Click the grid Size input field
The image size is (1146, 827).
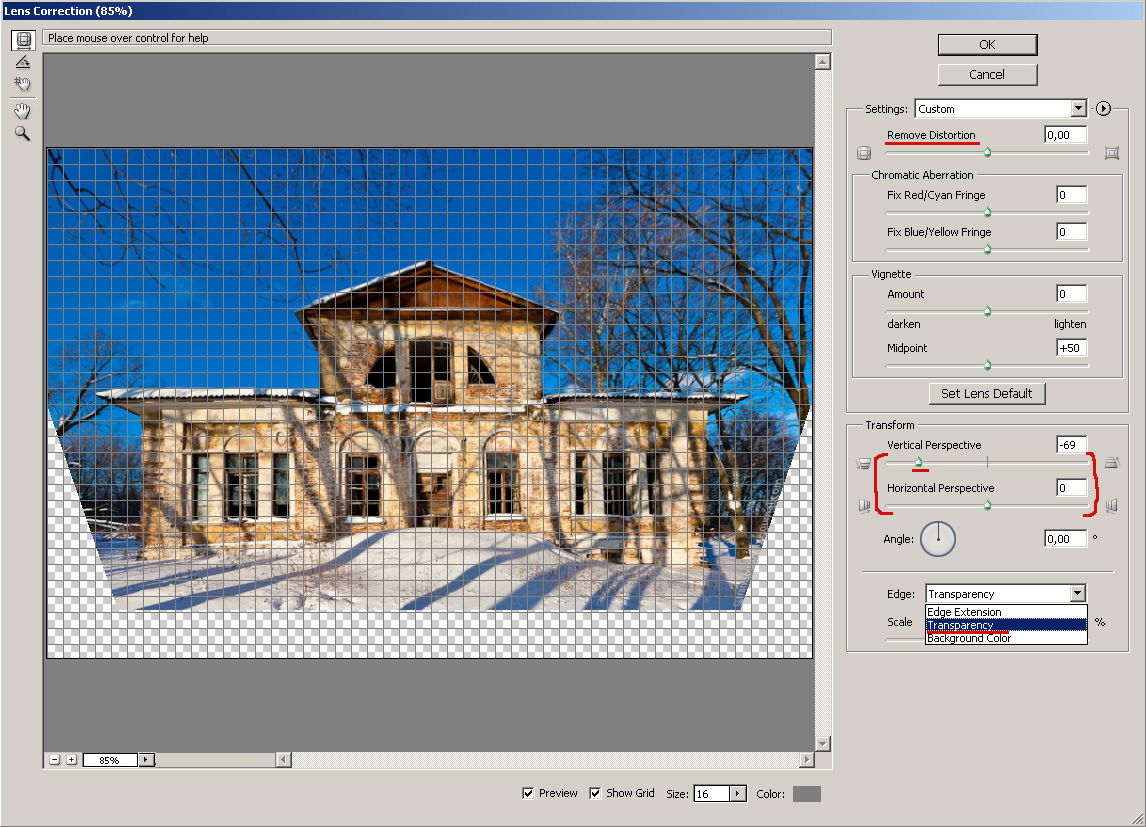pyautogui.click(x=711, y=793)
